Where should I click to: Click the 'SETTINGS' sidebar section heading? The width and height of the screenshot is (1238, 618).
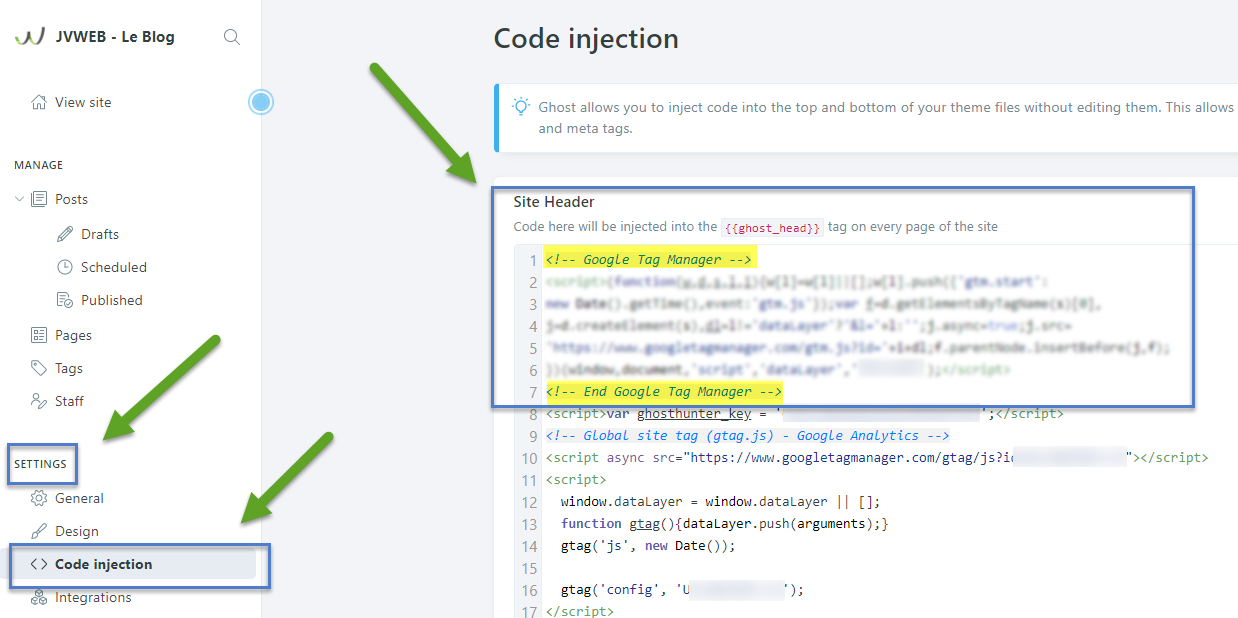pos(41,464)
